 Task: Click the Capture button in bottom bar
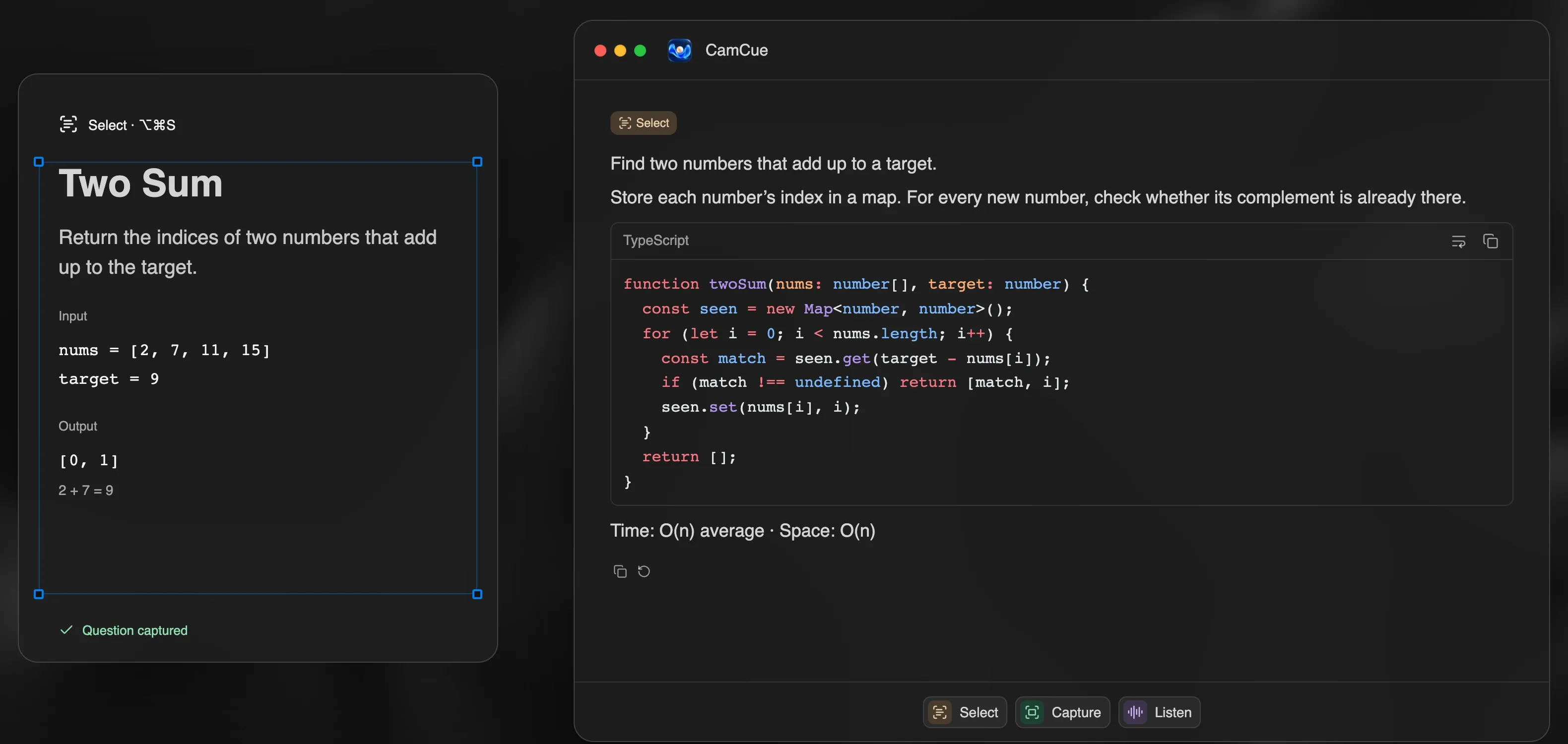point(1062,712)
